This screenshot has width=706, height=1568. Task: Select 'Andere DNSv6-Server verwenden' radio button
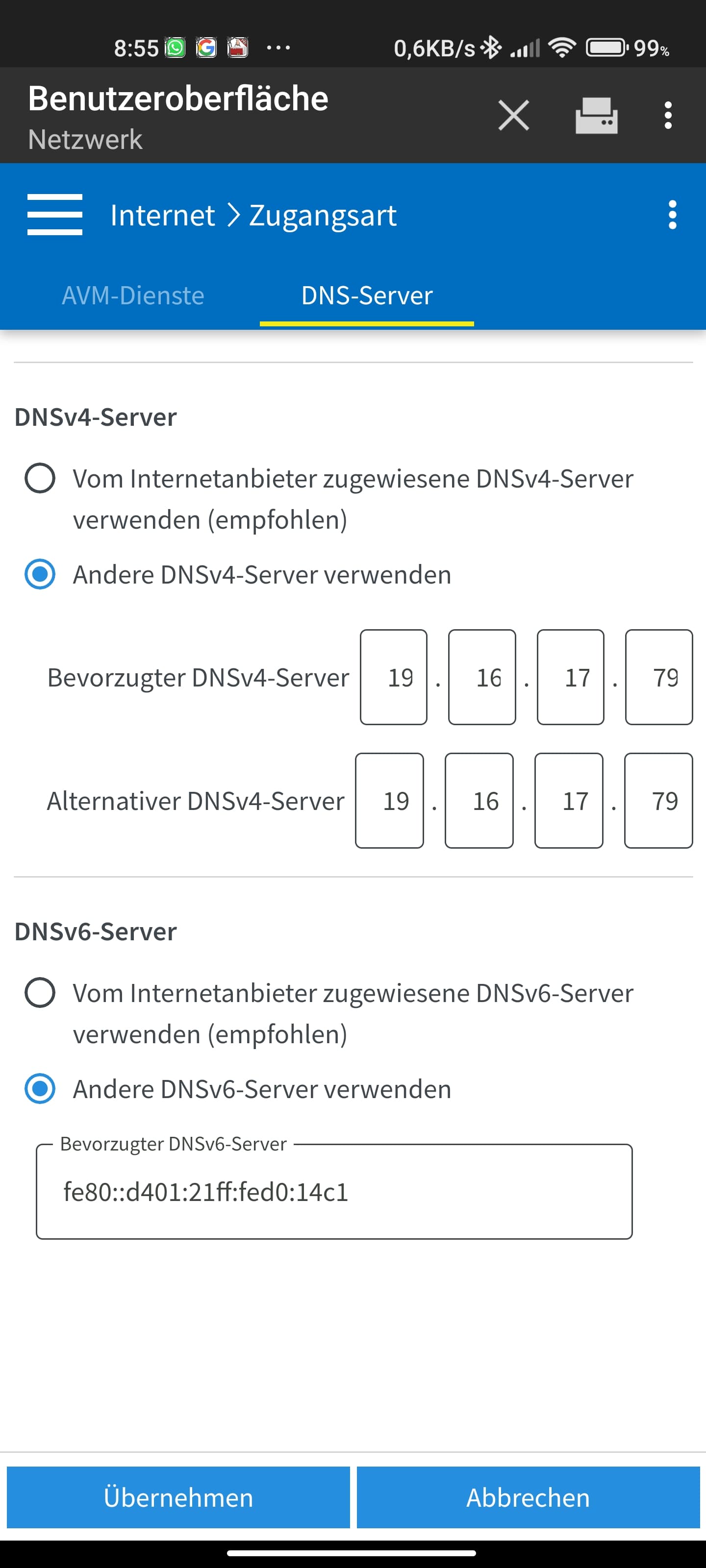pos(40,1089)
